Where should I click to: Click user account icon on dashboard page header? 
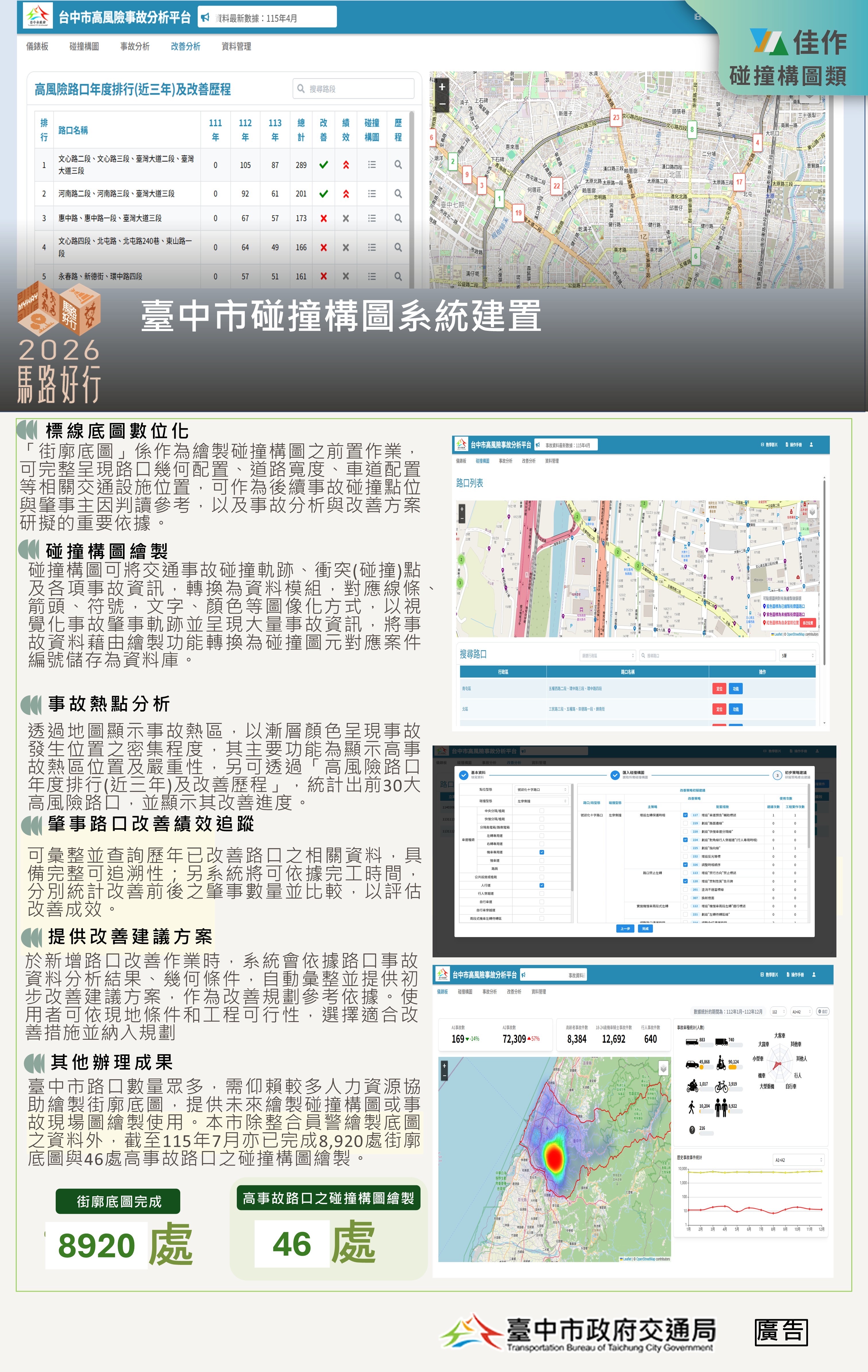click(x=813, y=975)
